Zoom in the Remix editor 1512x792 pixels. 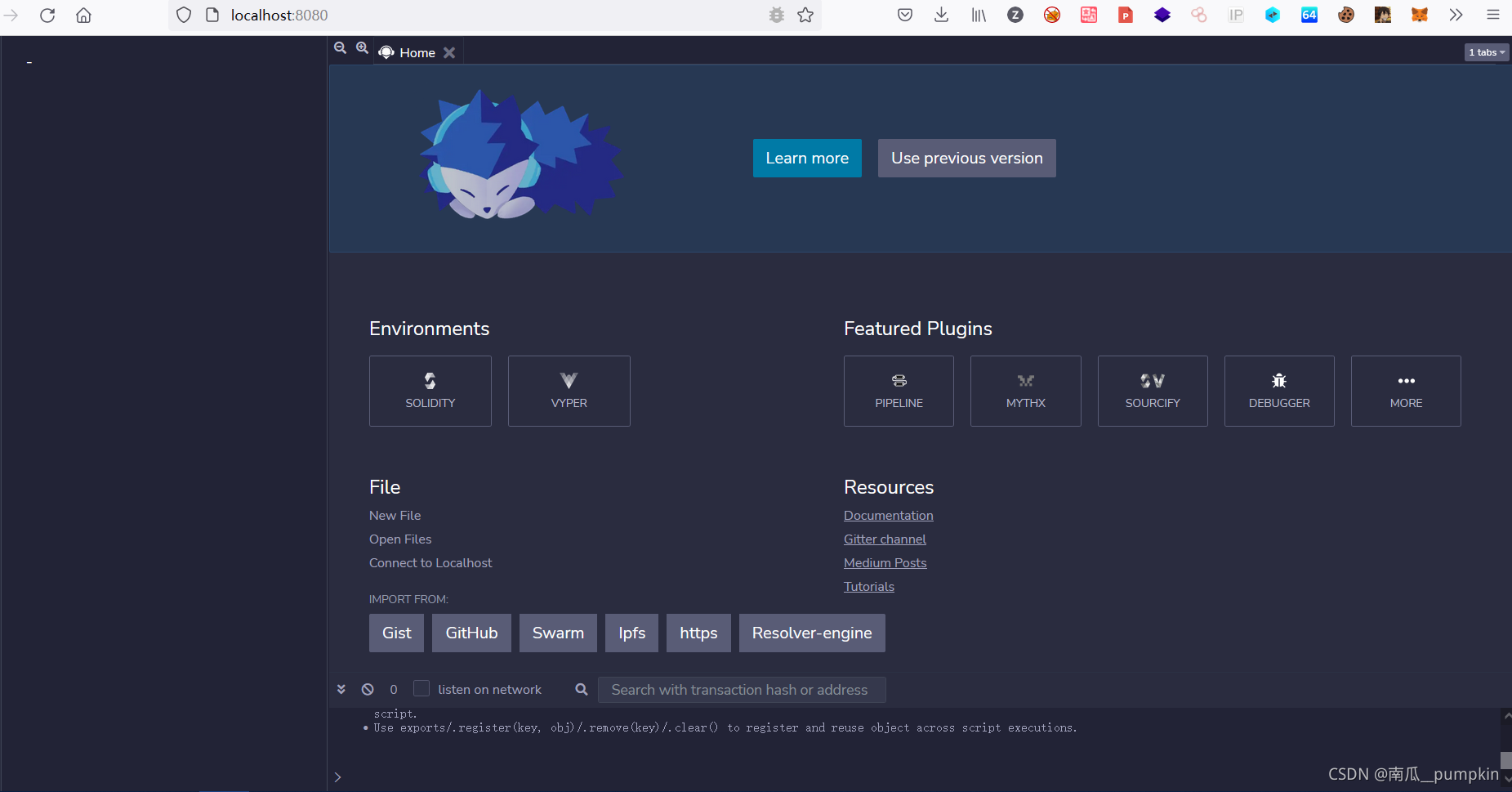(x=363, y=48)
